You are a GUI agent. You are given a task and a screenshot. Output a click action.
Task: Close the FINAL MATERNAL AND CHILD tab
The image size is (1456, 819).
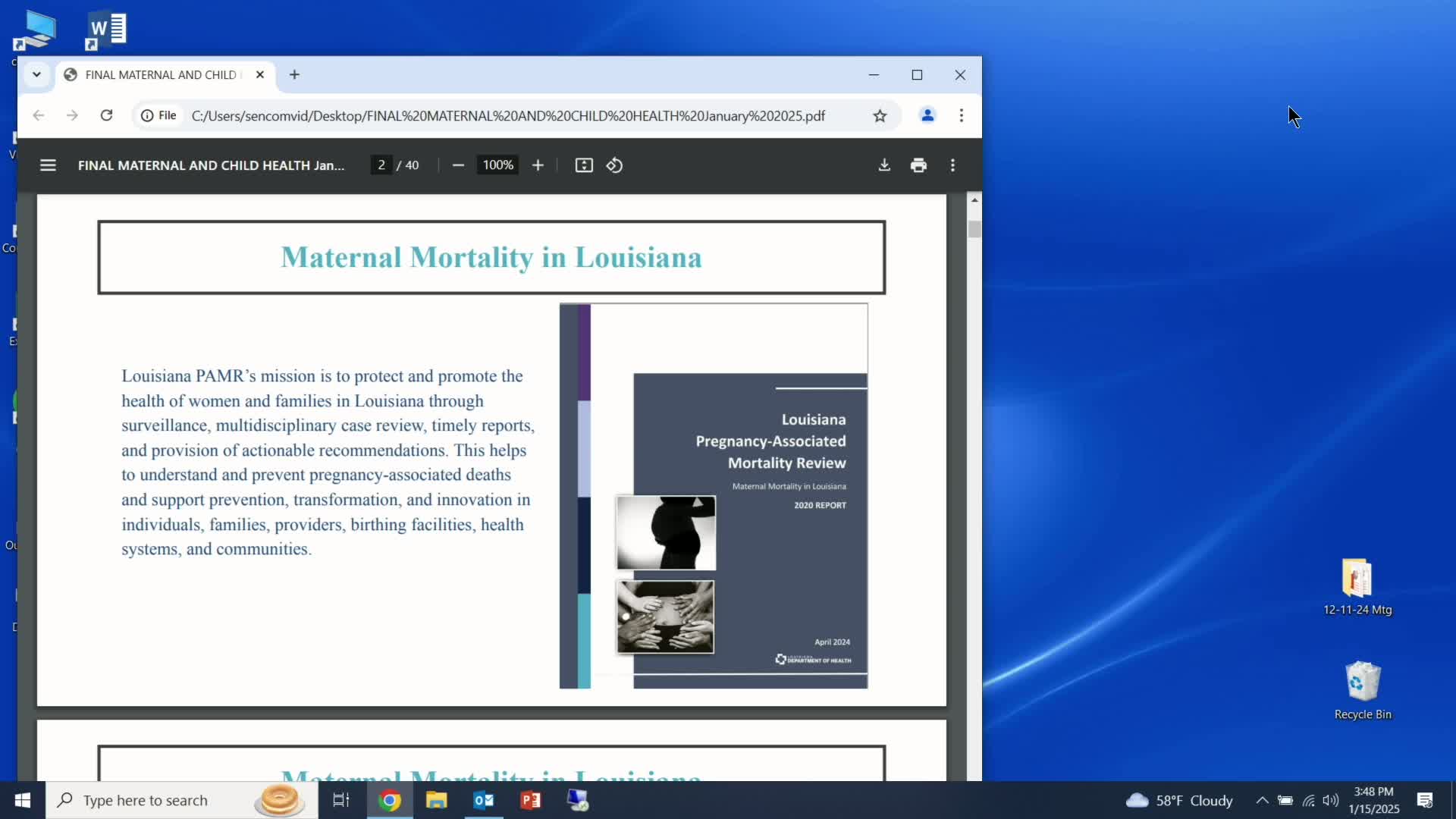coord(260,74)
